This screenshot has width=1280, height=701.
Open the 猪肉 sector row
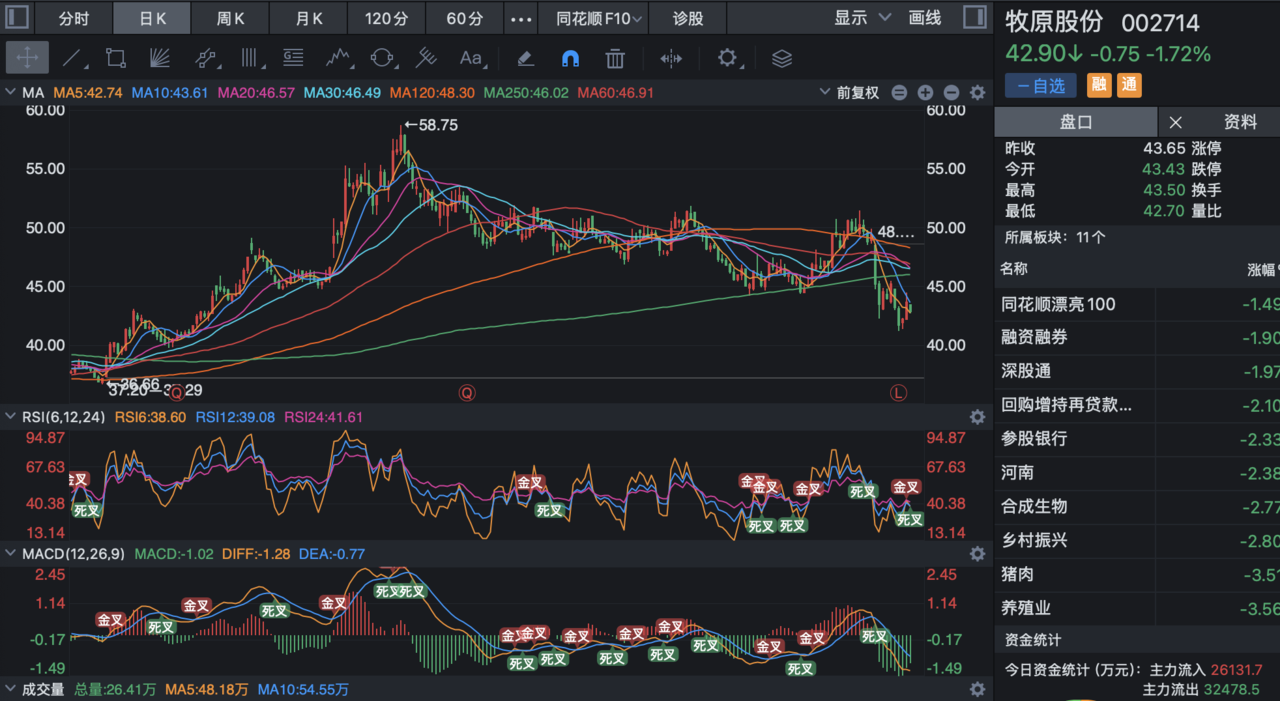[x=1137, y=574]
